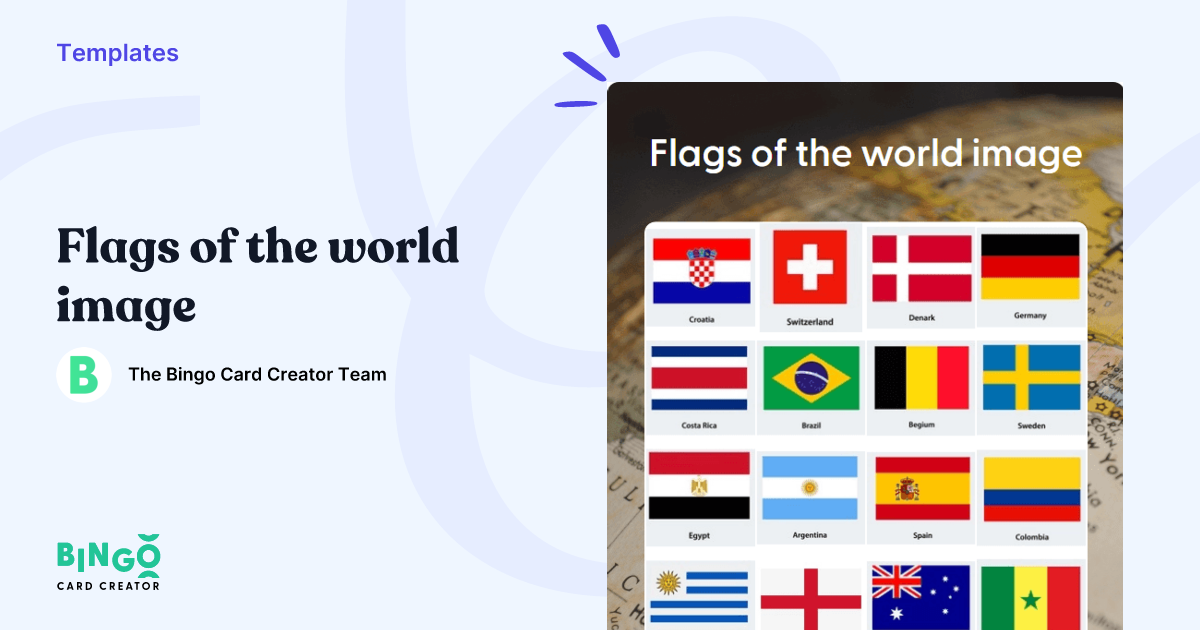Click the Colombia flag tile
Viewport: 1200px width, 630px height.
pos(1030,489)
